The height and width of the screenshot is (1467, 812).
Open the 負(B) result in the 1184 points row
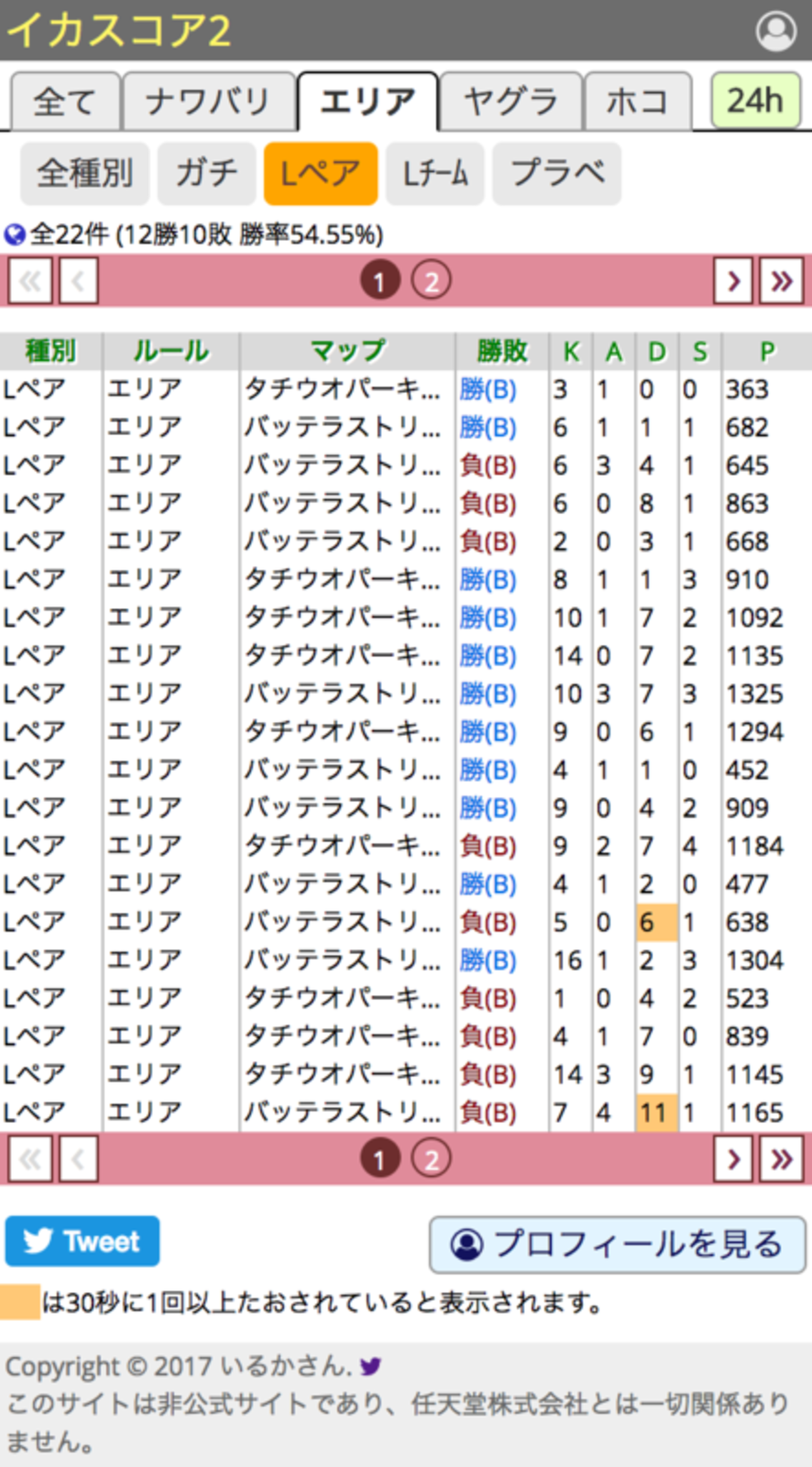click(x=488, y=847)
